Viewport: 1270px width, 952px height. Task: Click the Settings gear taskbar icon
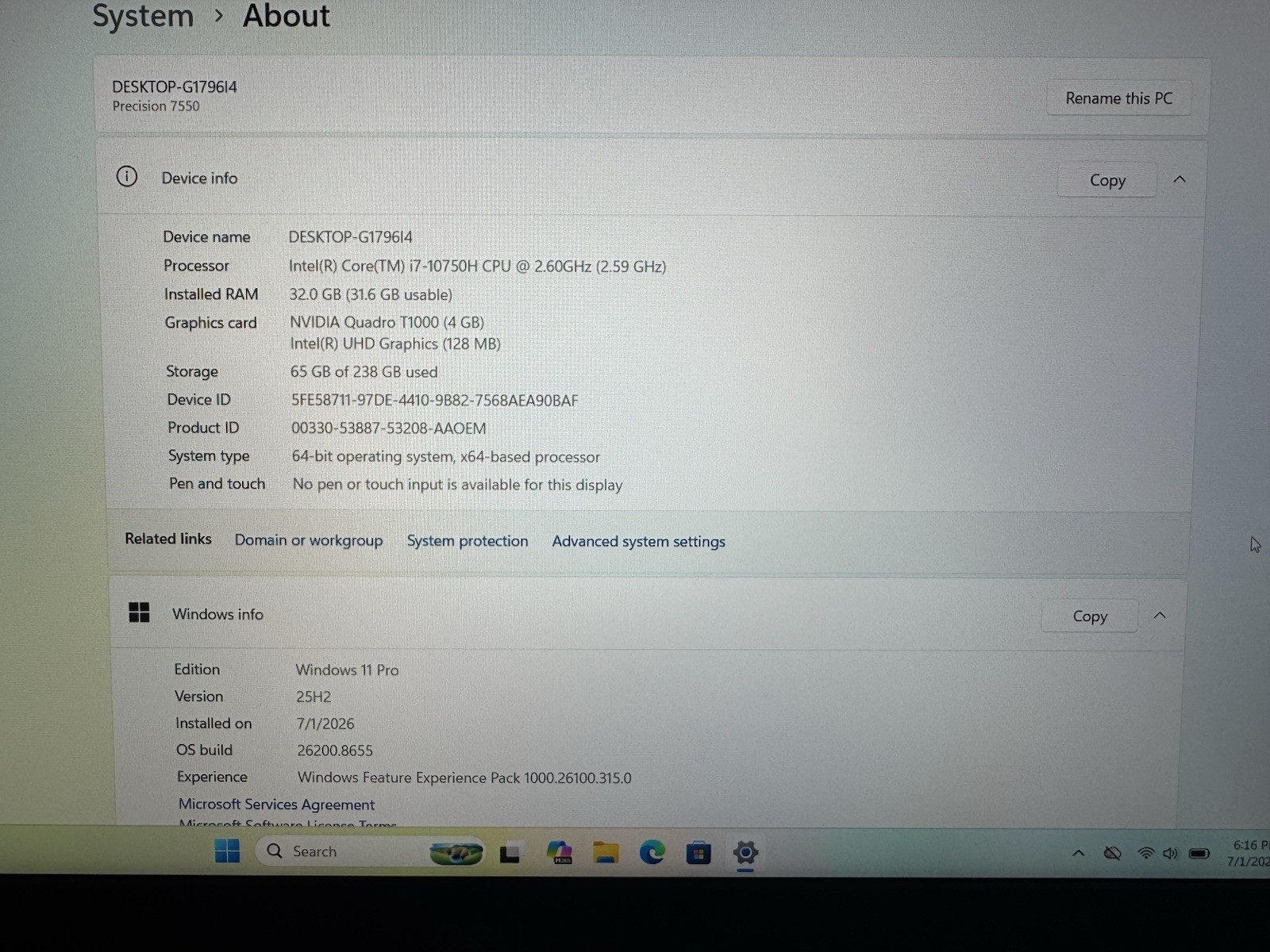[x=745, y=854]
